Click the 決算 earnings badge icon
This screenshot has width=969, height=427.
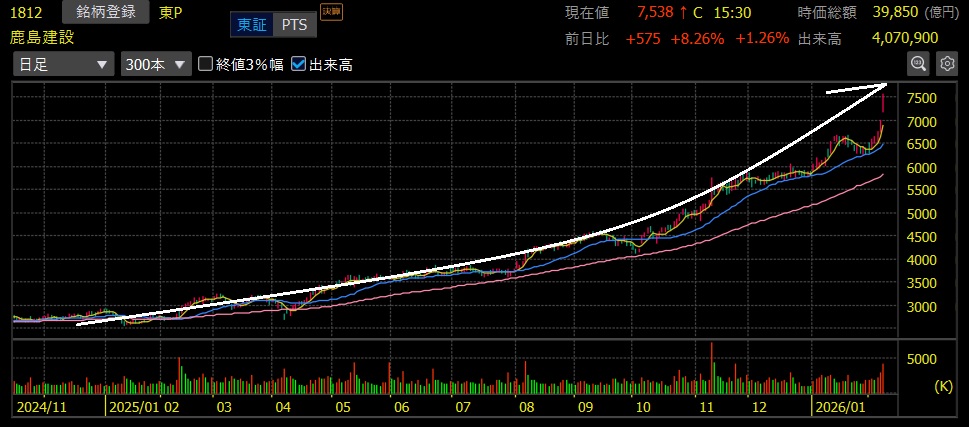(329, 12)
